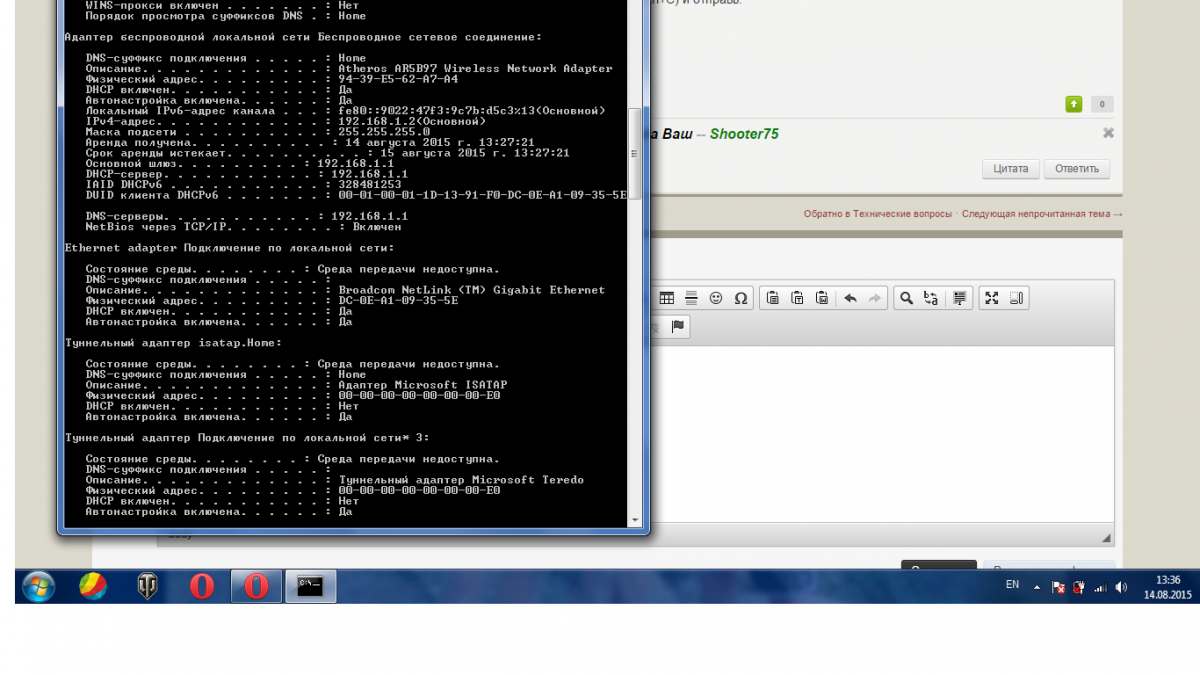The width and height of the screenshot is (1200, 675).
Task: Insert horizontal line from editor toolbar
Action: (691, 298)
